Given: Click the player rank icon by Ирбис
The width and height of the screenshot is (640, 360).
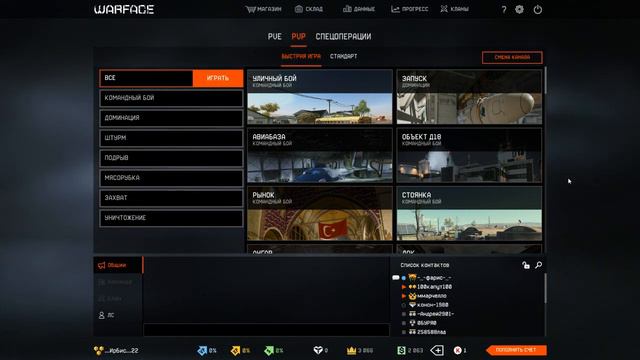Looking at the screenshot, I should coord(99,351).
